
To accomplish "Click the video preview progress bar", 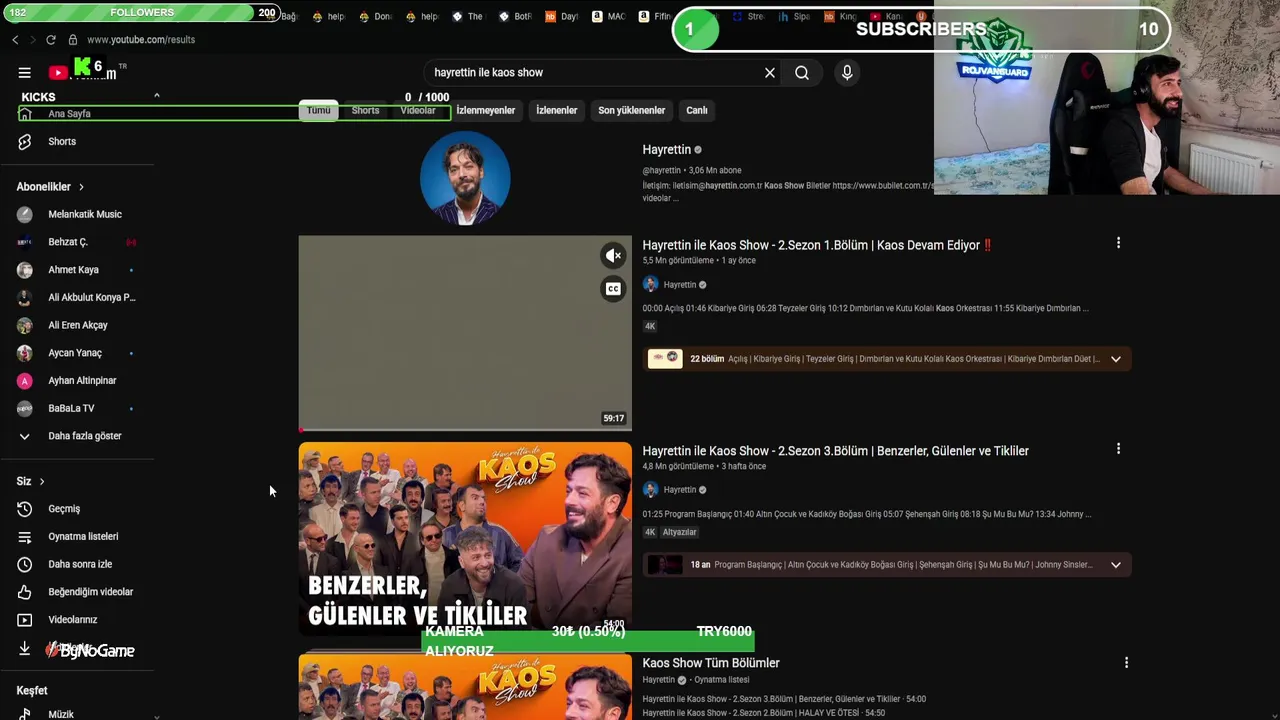I will (x=465, y=430).
